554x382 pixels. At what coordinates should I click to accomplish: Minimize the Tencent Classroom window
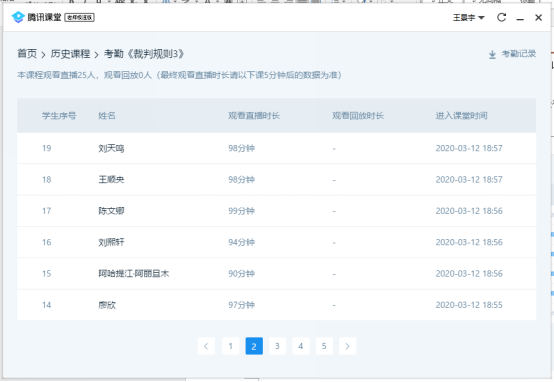point(520,18)
